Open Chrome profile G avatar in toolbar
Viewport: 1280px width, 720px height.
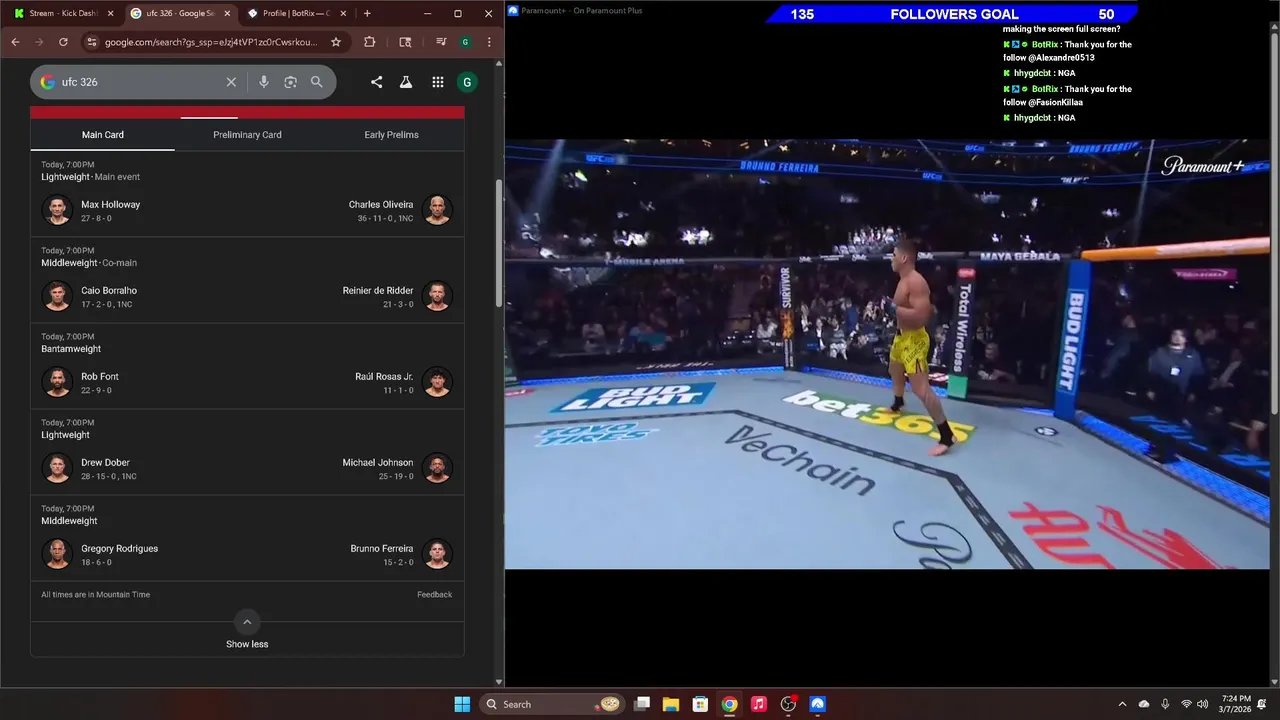coord(465,42)
